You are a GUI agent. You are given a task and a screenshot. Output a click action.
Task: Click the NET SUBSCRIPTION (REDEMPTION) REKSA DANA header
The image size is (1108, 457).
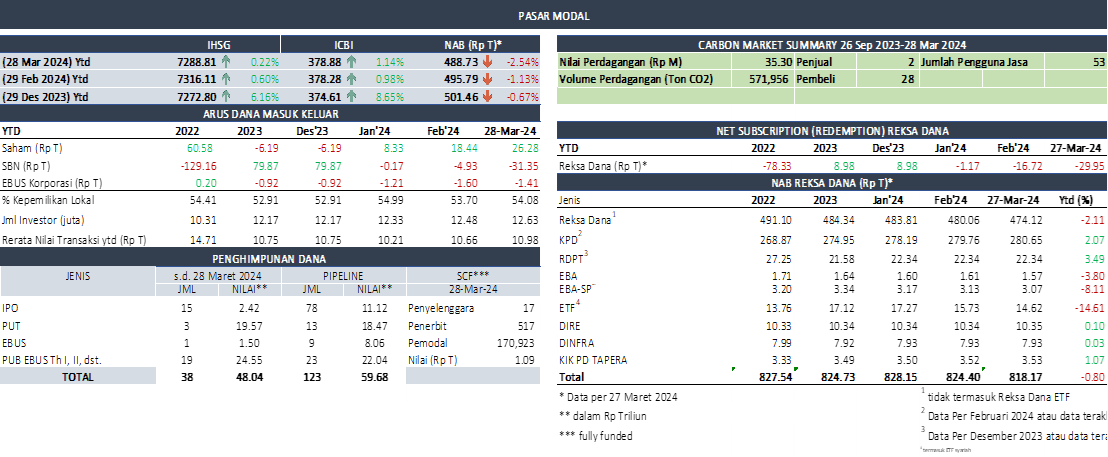pos(832,131)
